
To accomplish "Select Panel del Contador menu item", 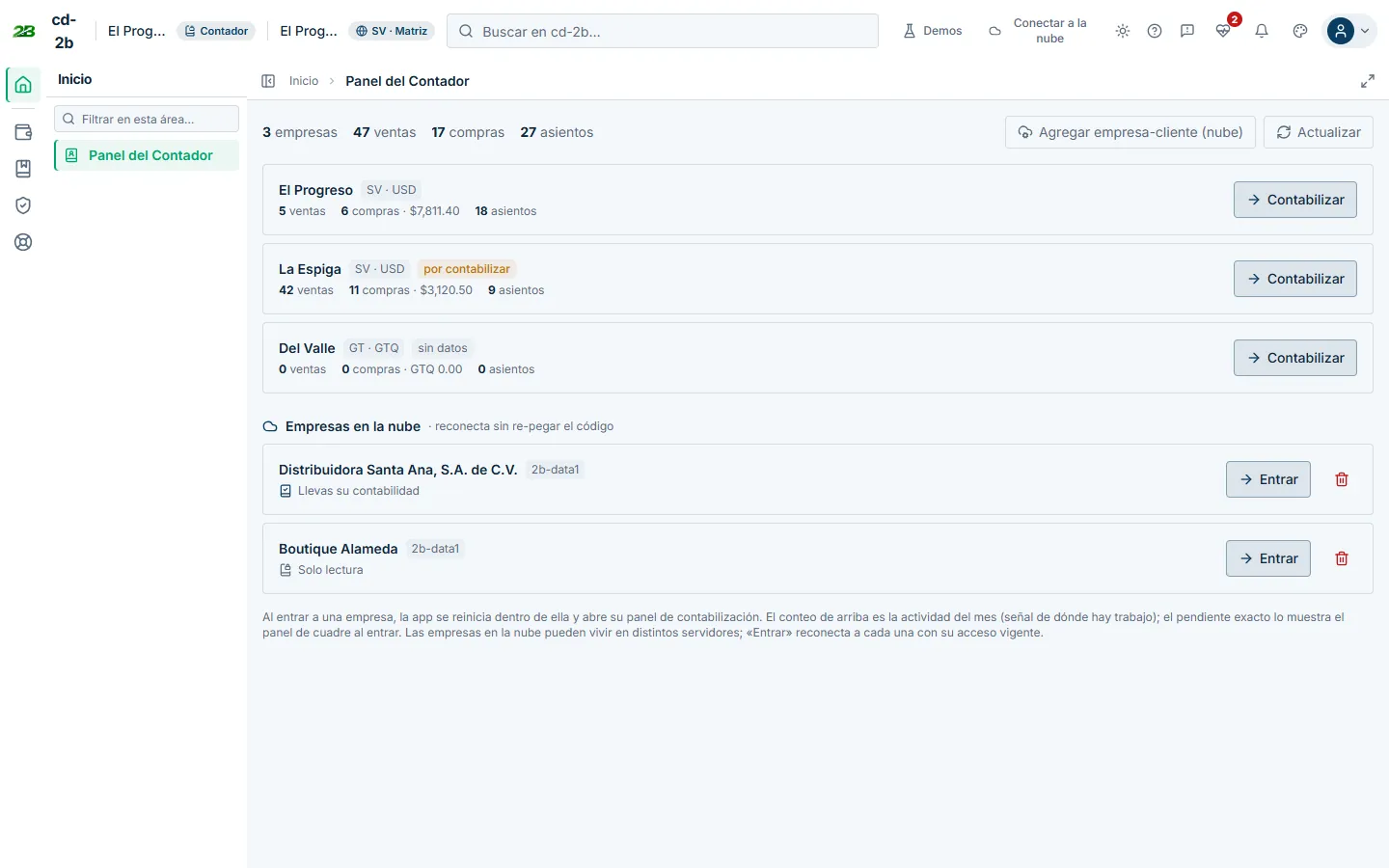I will pos(147,155).
